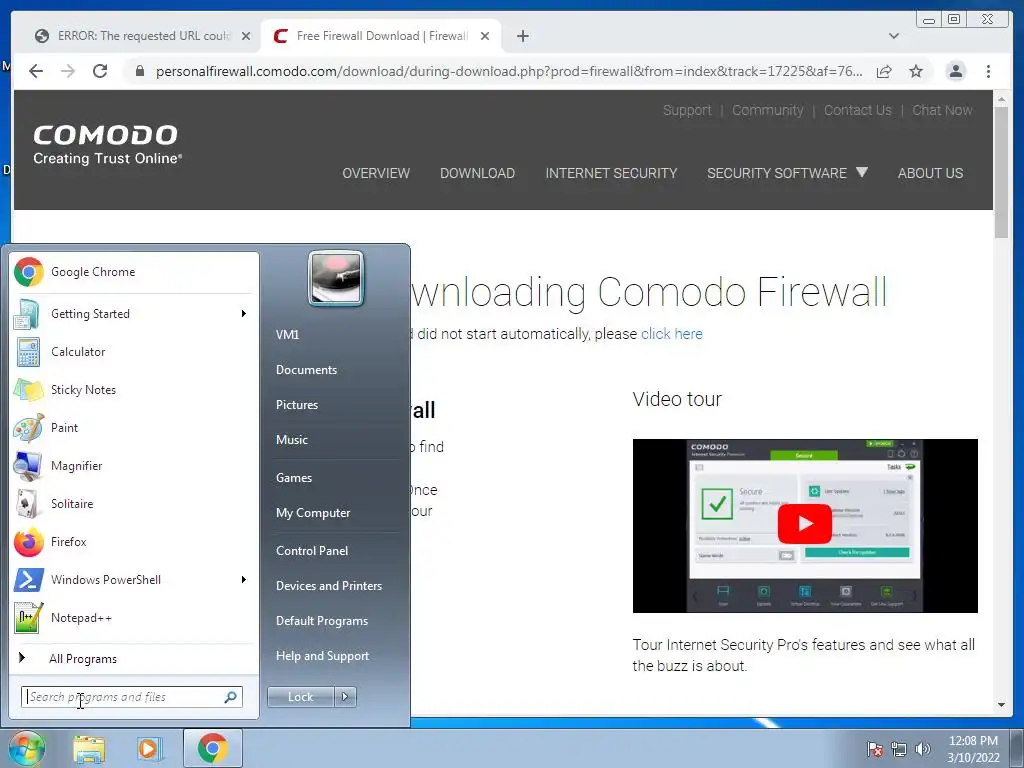The height and width of the screenshot is (768, 1024).
Task: Click the Windows Start orb
Action: click(x=25, y=748)
